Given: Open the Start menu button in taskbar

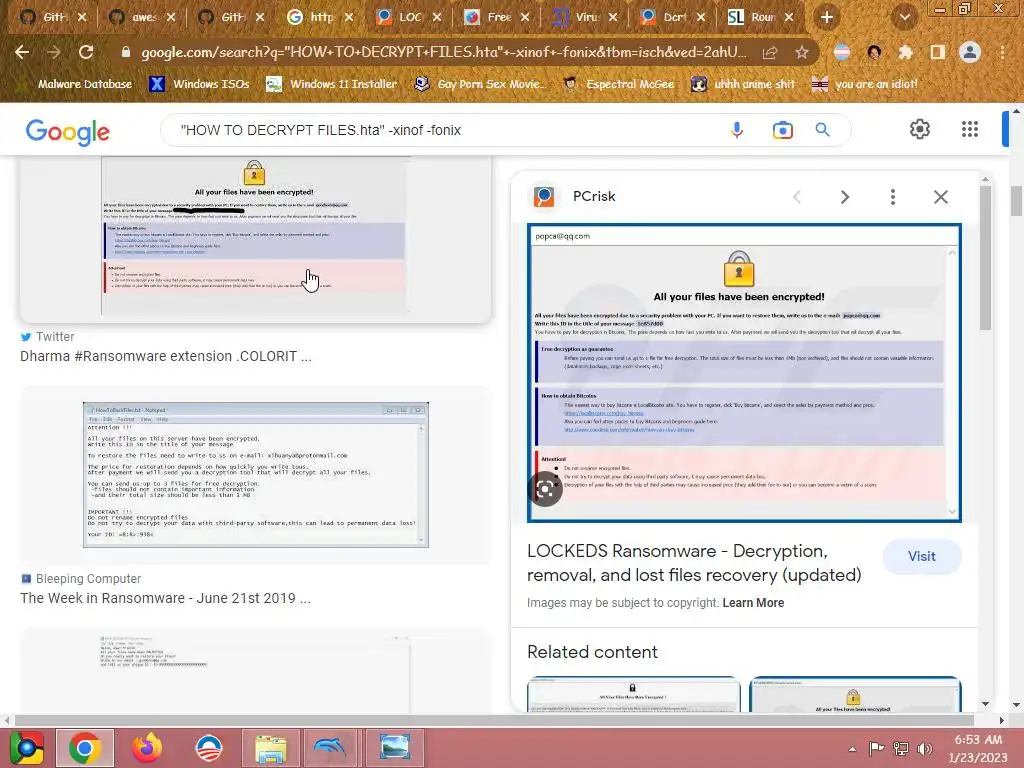Looking at the screenshot, I should pos(26,748).
